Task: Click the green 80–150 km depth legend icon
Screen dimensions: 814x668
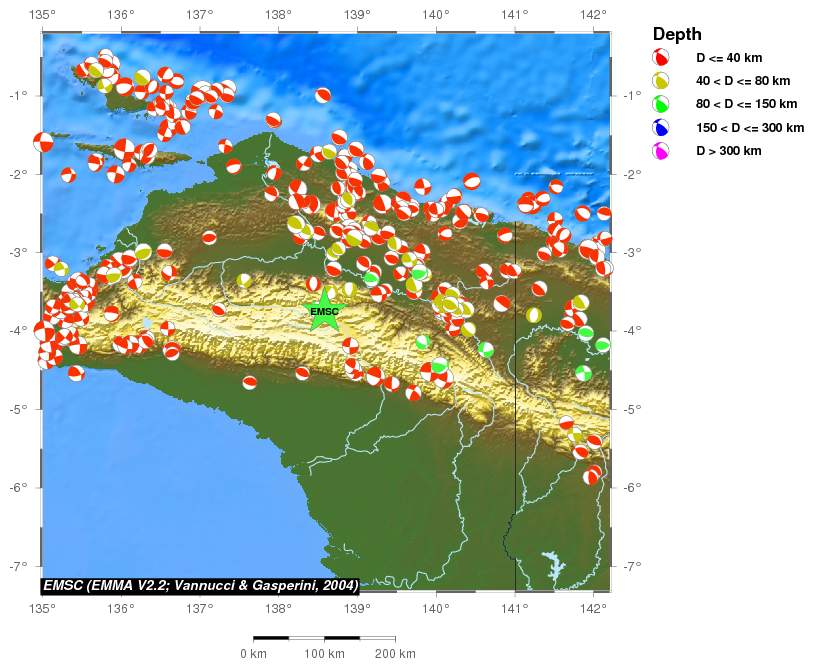Action: (x=660, y=104)
